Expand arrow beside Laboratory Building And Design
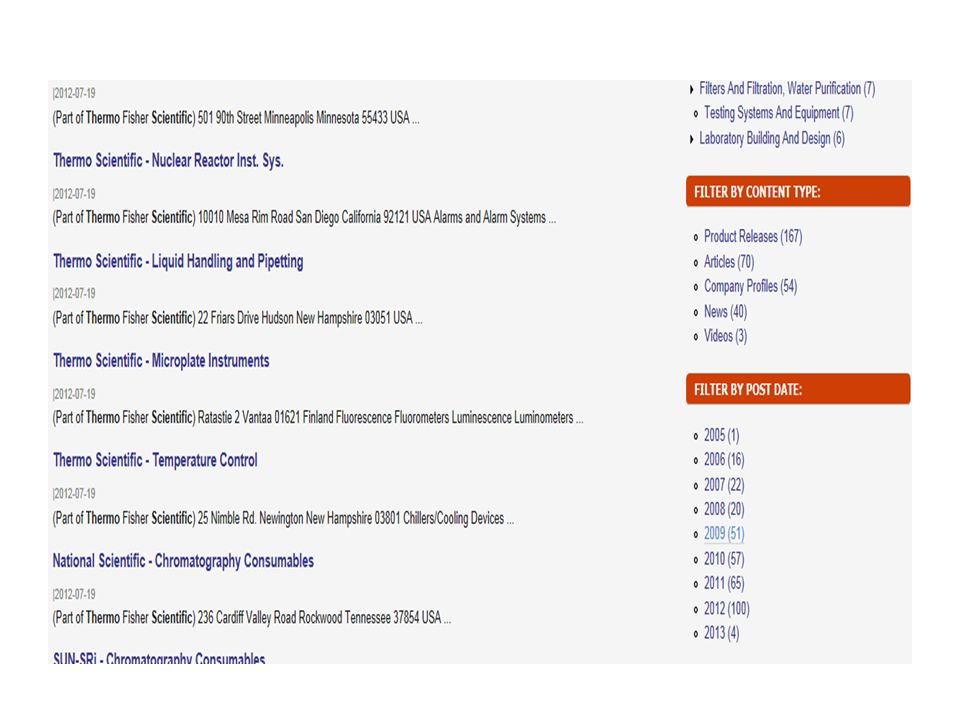960x720 pixels. pyautogui.click(x=692, y=139)
